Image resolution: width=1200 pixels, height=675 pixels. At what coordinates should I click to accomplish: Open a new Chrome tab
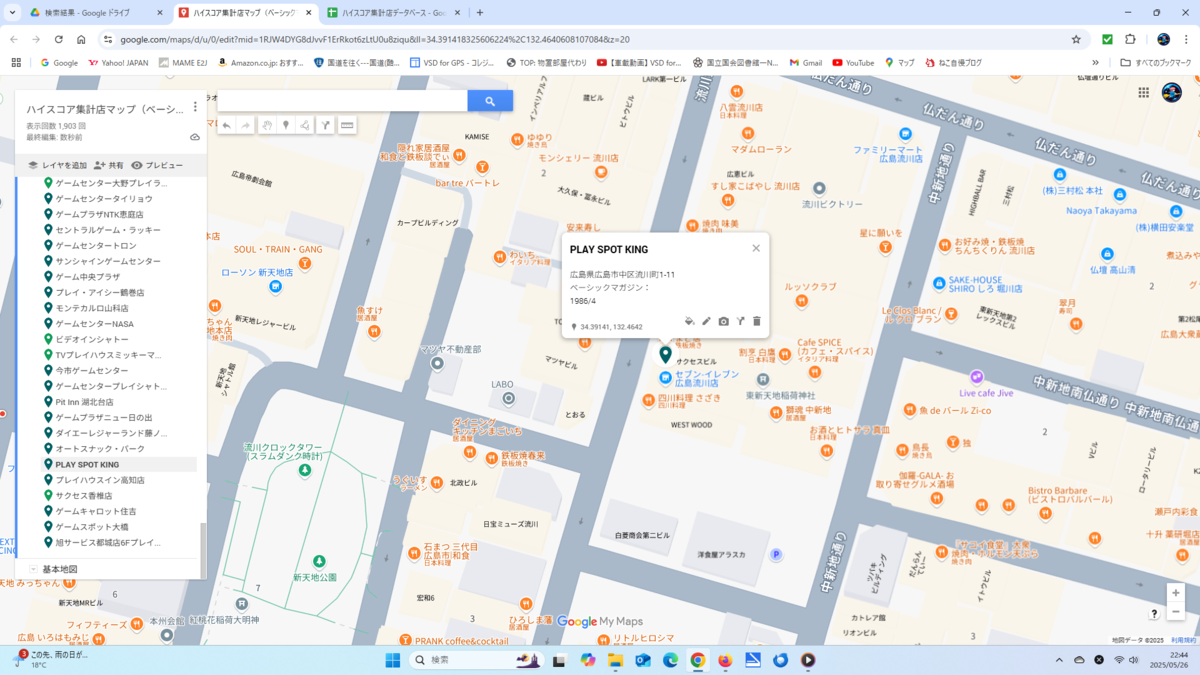(480, 13)
